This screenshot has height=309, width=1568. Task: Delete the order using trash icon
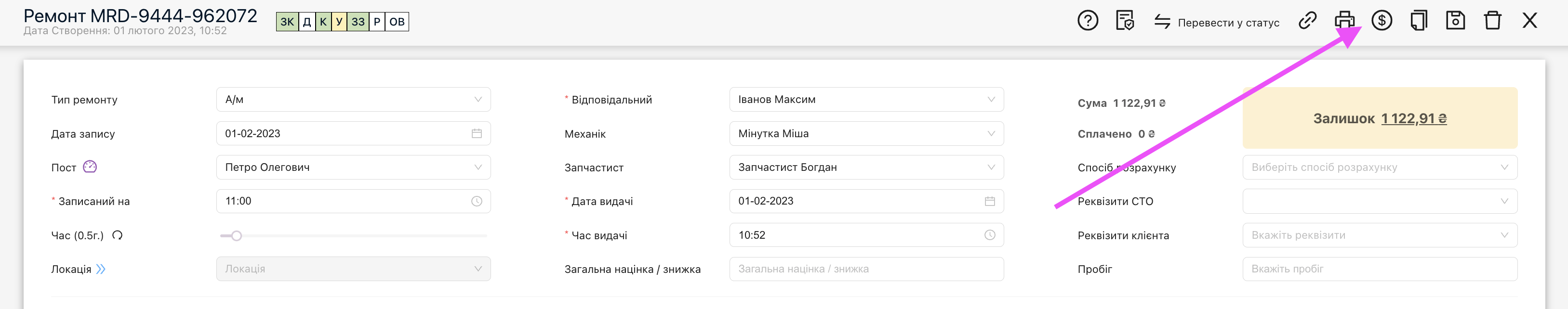(x=1492, y=21)
